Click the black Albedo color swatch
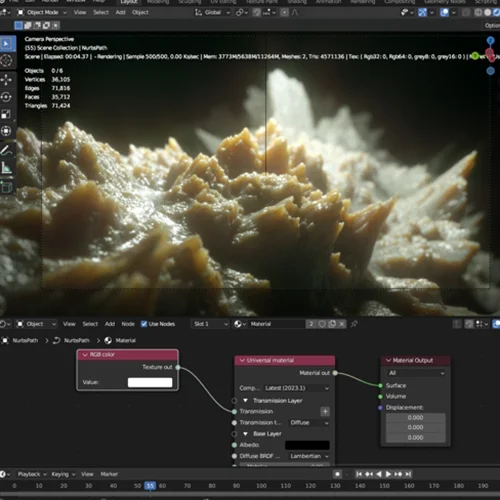 click(307, 445)
